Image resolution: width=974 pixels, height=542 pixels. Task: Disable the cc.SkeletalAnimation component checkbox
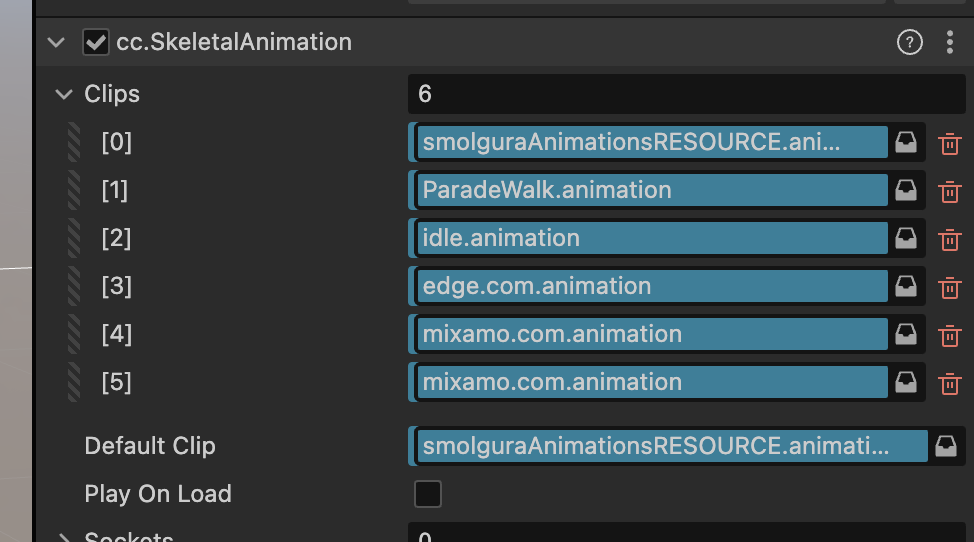tap(96, 42)
